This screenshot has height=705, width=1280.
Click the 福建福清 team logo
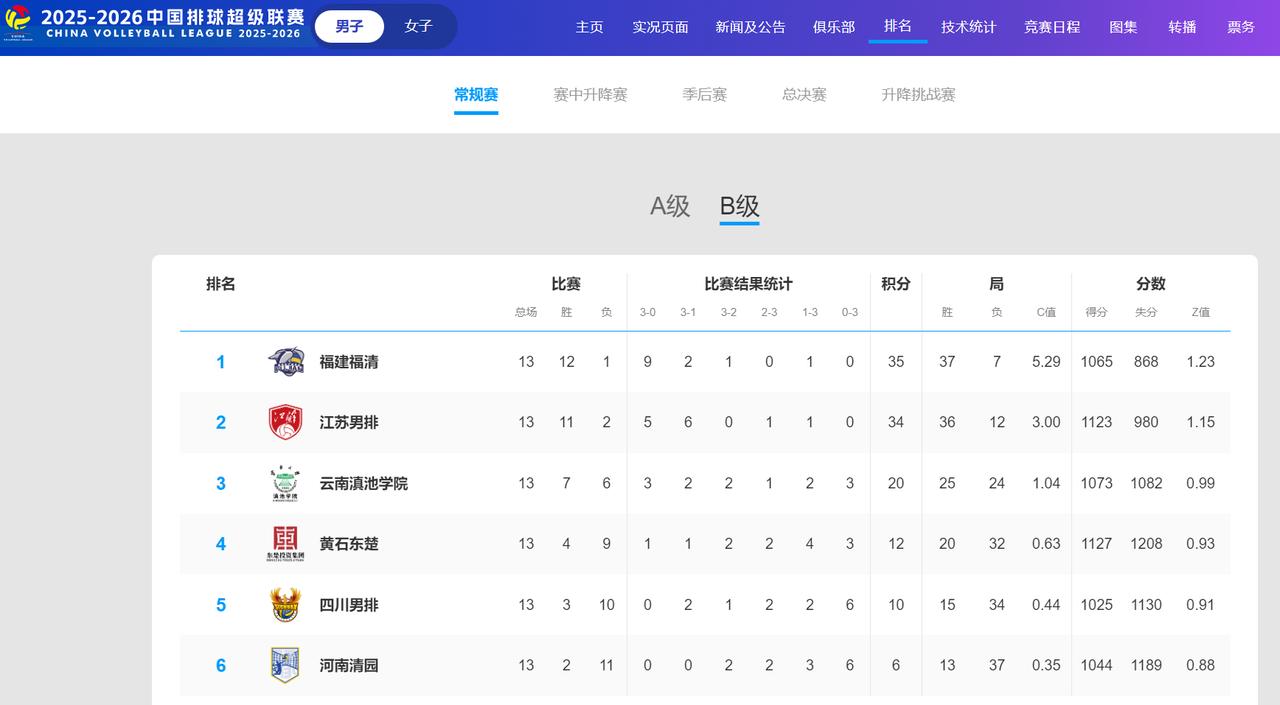pyautogui.click(x=286, y=362)
